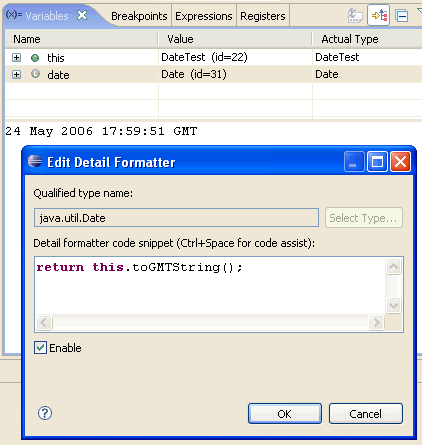Select the Variables tab
The height and width of the screenshot is (445, 422).
click(47, 16)
